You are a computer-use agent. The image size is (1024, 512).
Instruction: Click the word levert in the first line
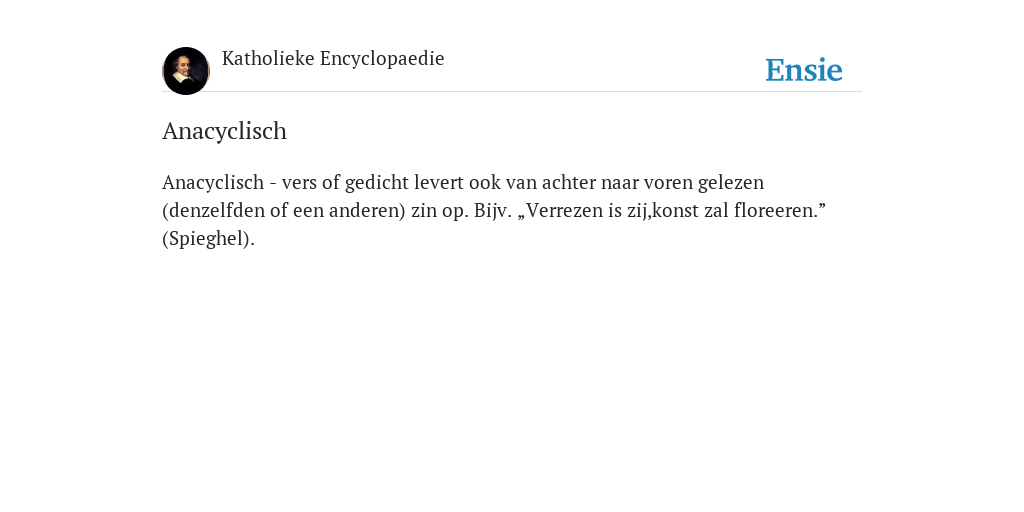tap(439, 183)
